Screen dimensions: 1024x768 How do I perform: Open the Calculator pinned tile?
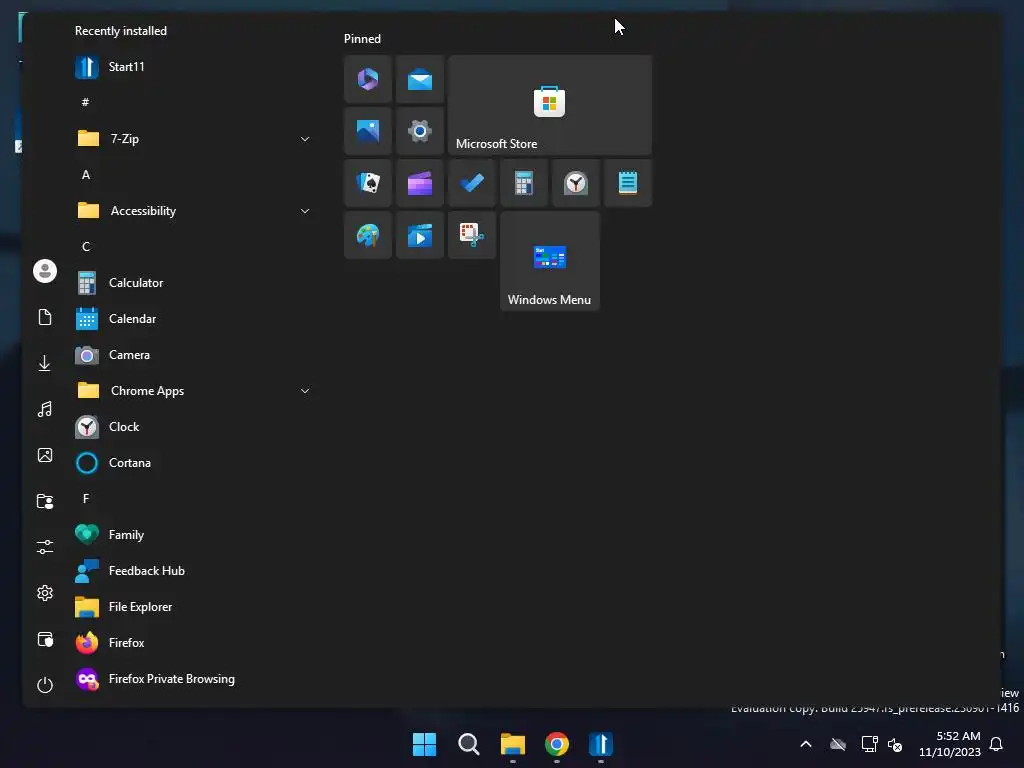pyautogui.click(x=524, y=184)
